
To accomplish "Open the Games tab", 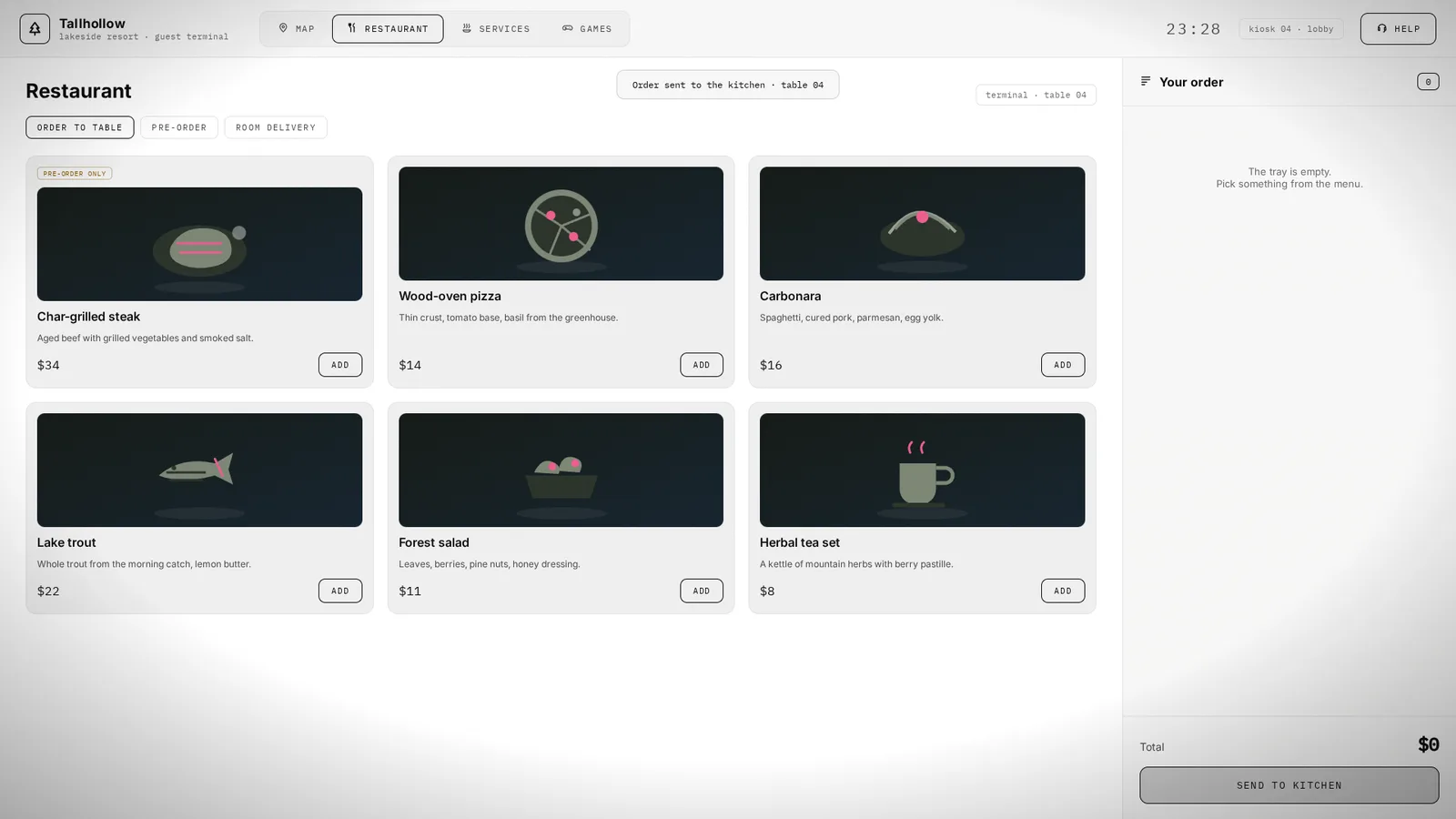I will pyautogui.click(x=587, y=28).
